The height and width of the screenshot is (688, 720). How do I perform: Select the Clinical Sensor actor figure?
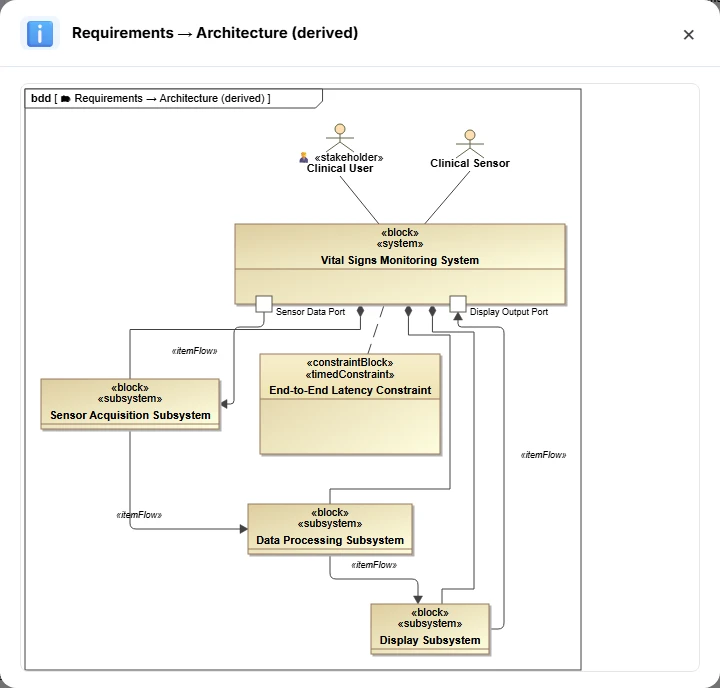(469, 143)
